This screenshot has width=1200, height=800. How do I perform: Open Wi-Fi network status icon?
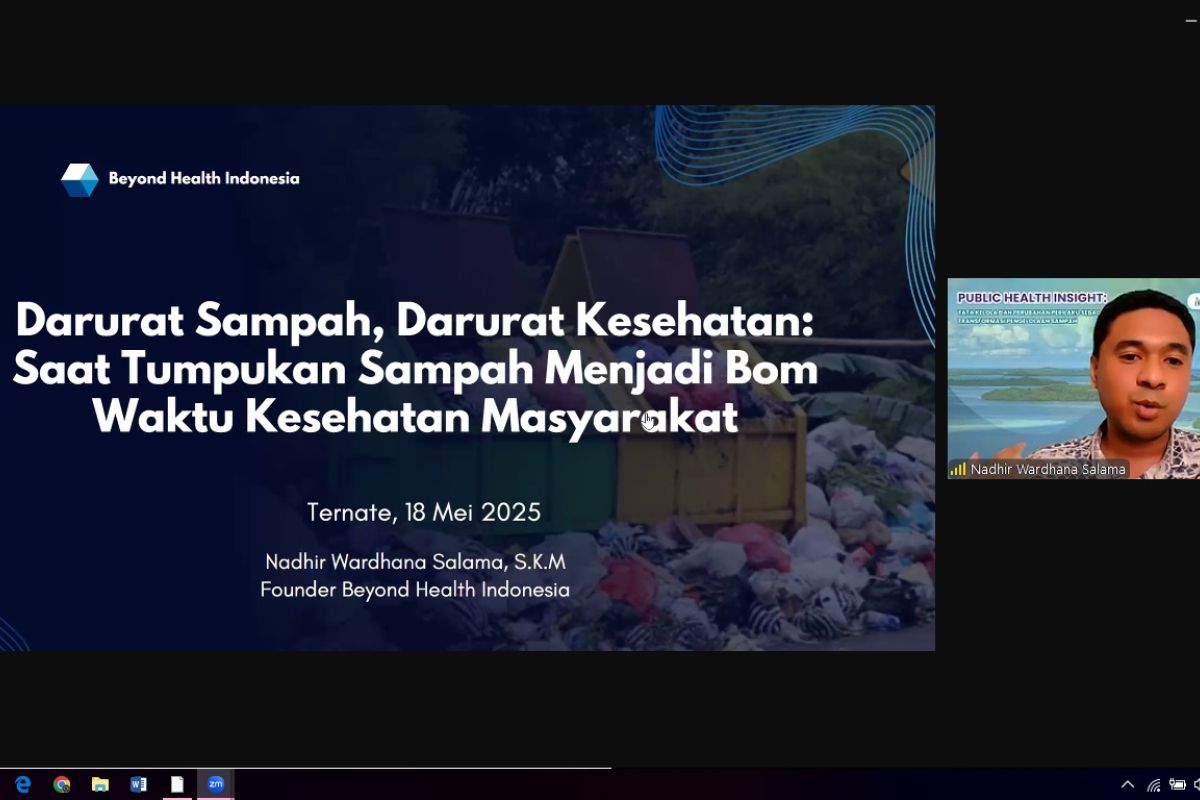pos(1154,785)
